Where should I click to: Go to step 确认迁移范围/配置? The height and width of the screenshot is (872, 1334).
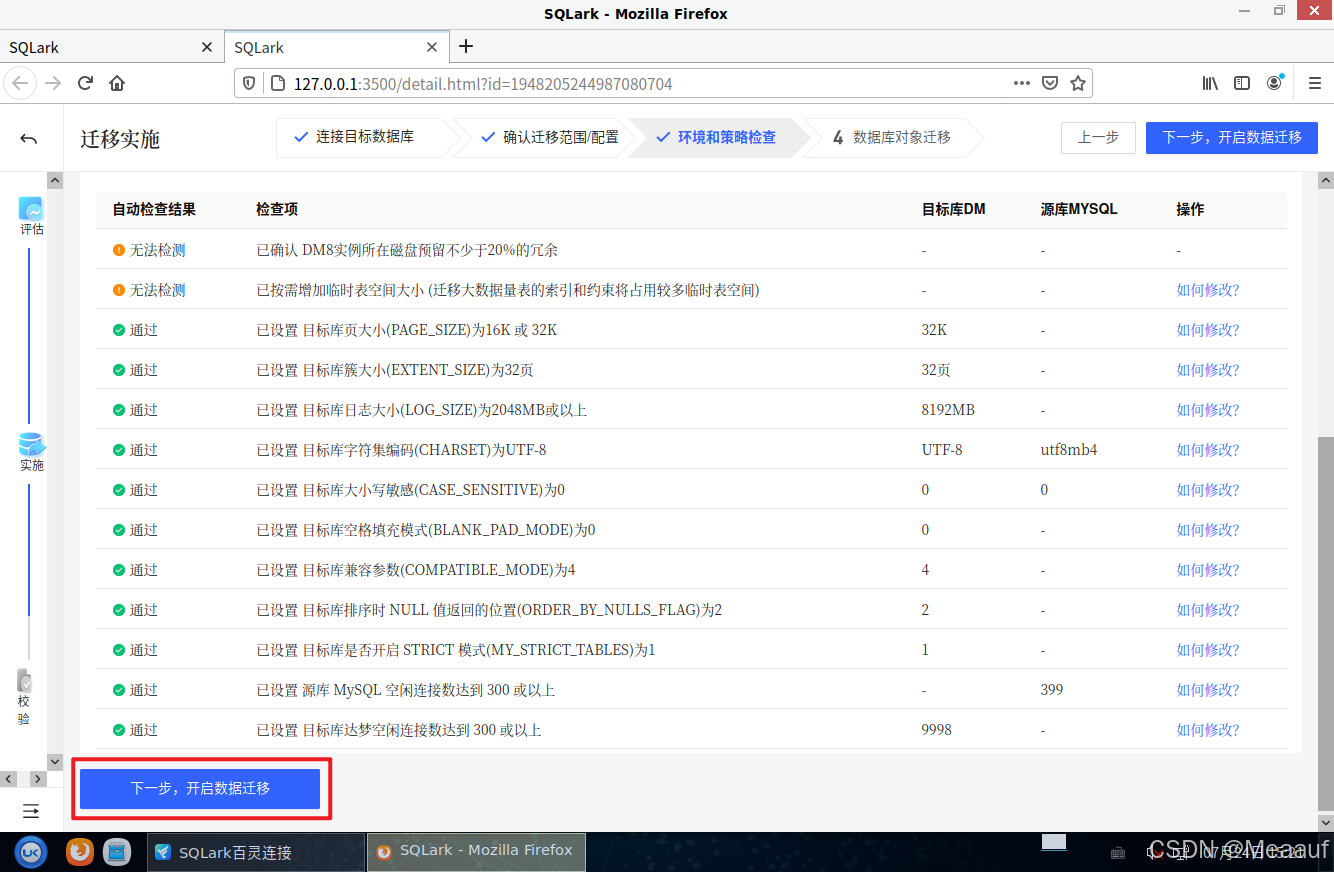[550, 137]
